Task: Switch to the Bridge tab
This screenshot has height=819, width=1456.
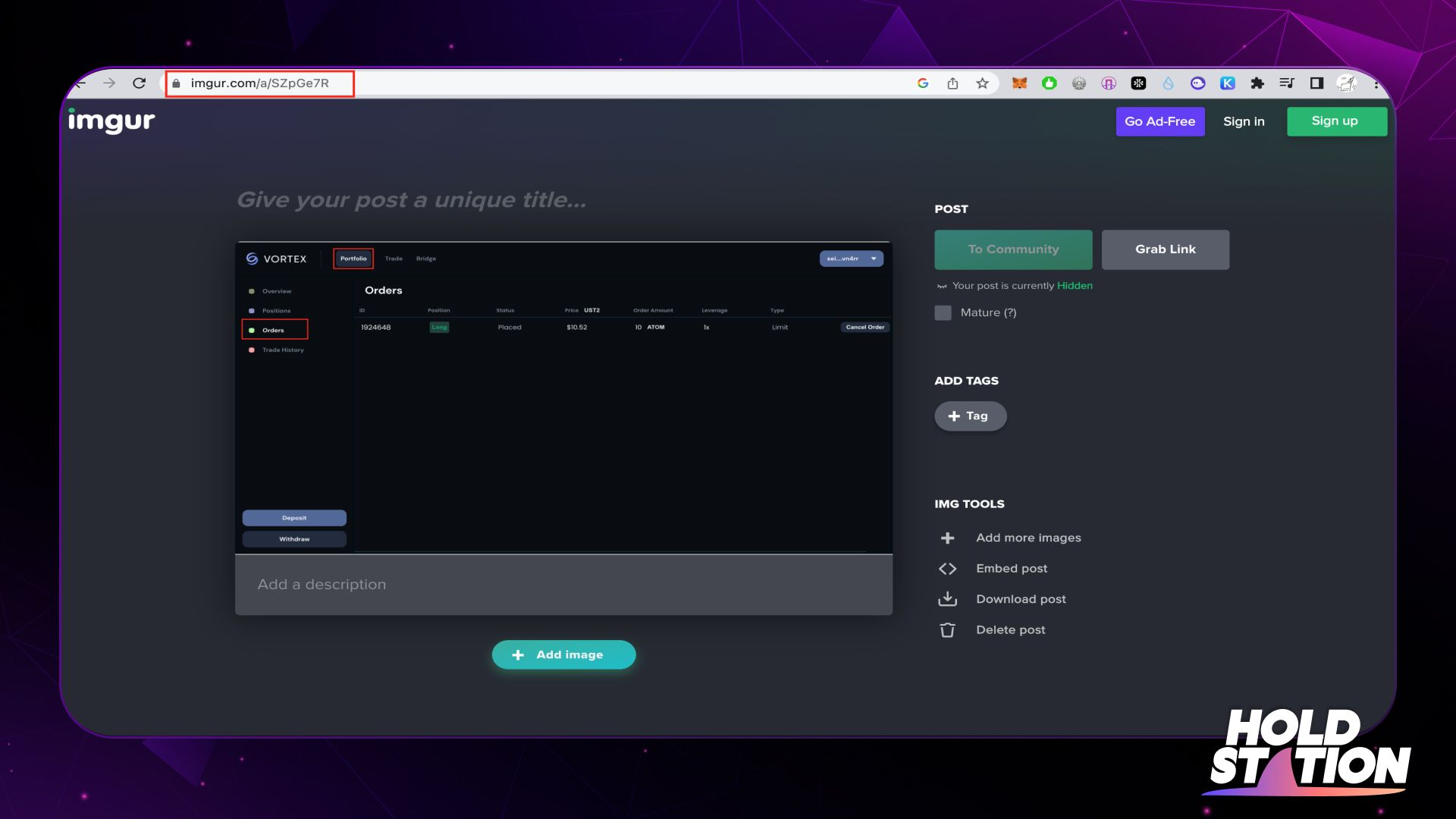Action: pyautogui.click(x=426, y=259)
